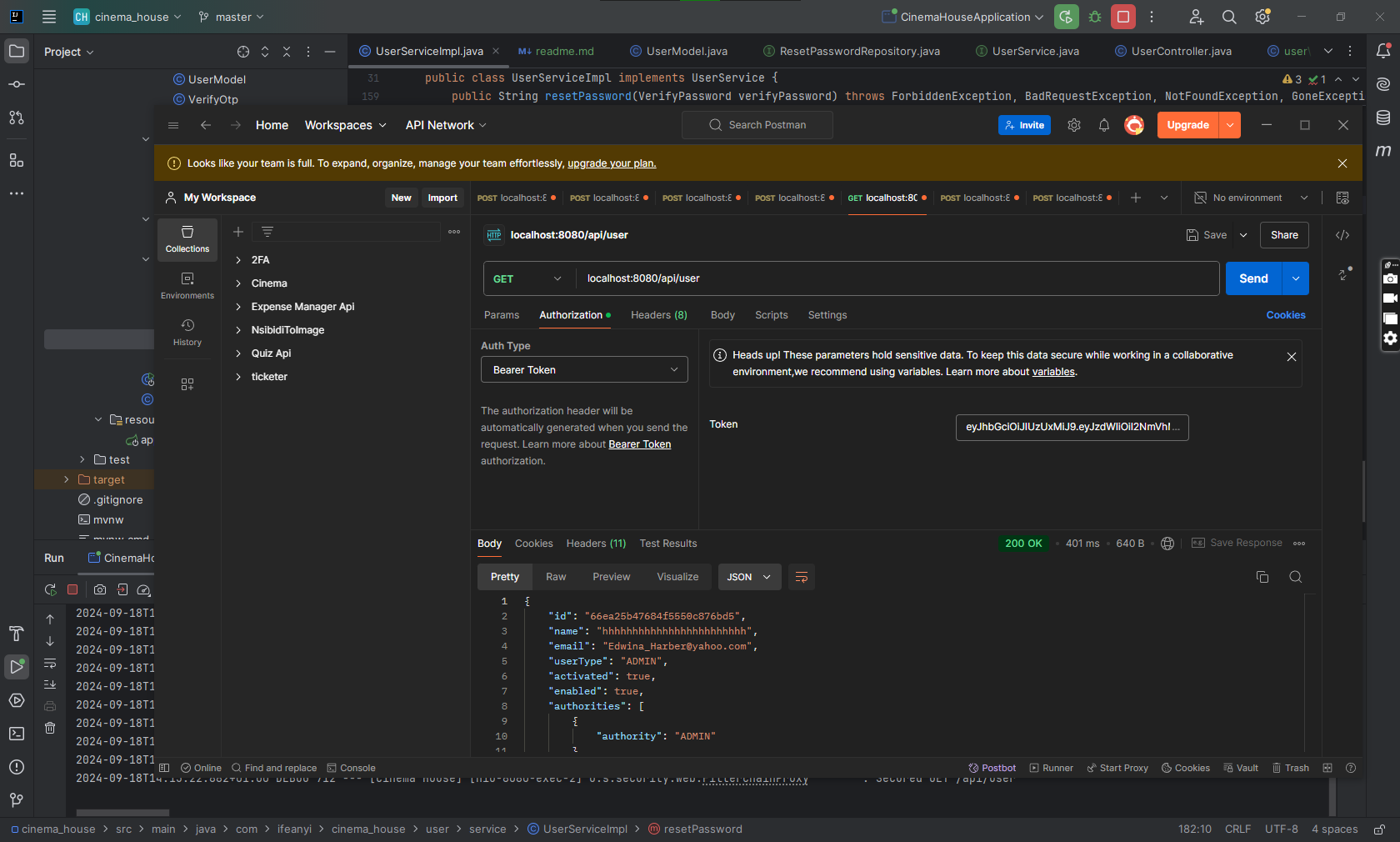Open History sidebar in Postman
The height and width of the screenshot is (842, 1400).
coord(187,332)
